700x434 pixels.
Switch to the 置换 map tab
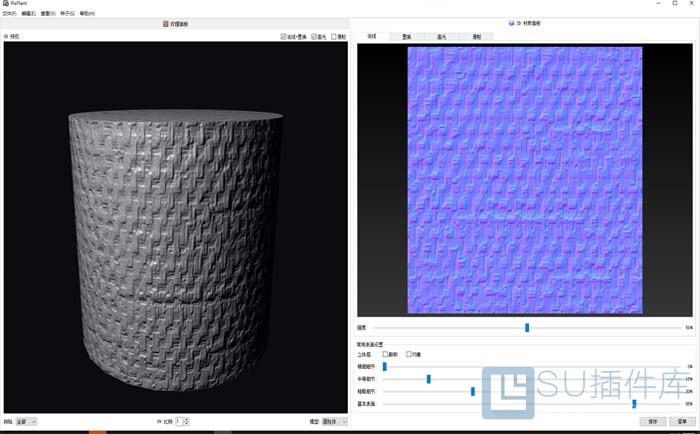pos(406,36)
